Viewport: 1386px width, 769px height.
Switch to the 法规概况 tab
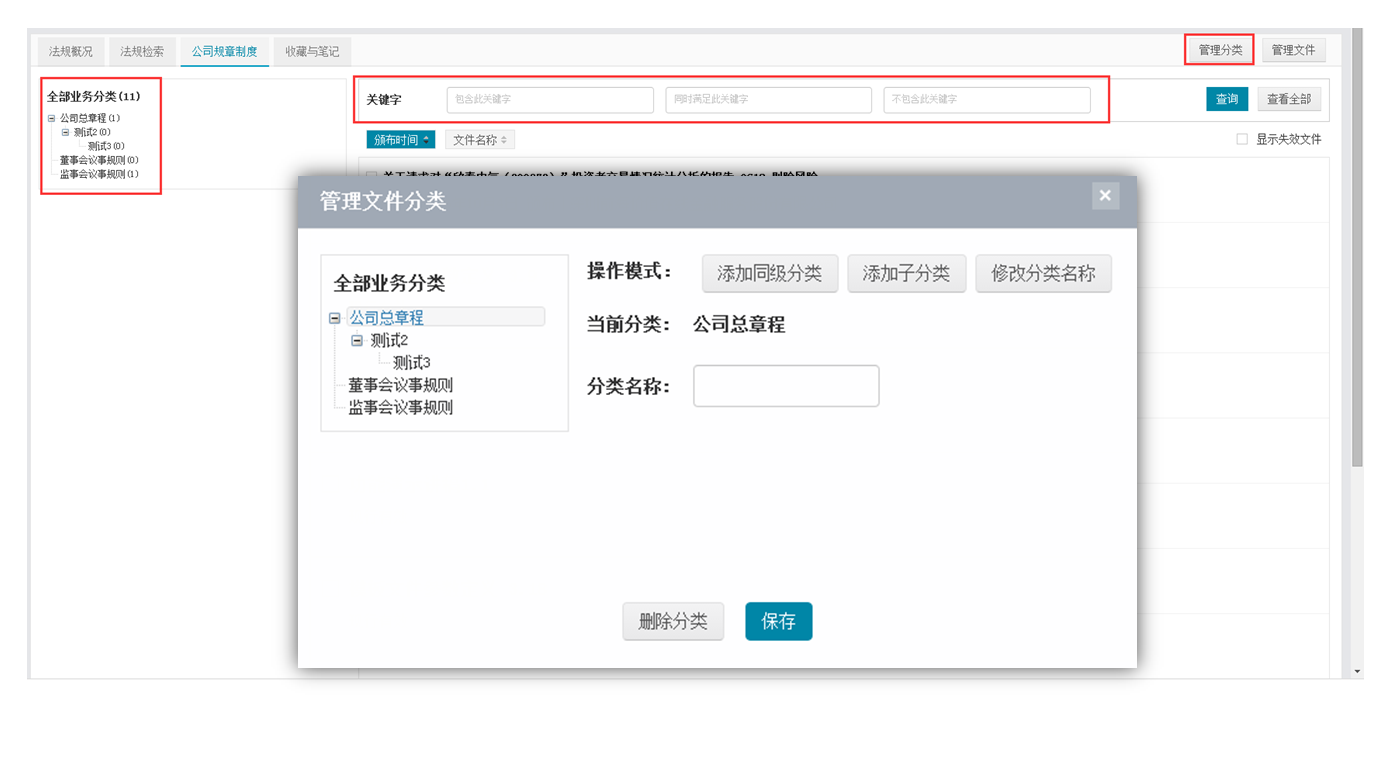click(71, 51)
